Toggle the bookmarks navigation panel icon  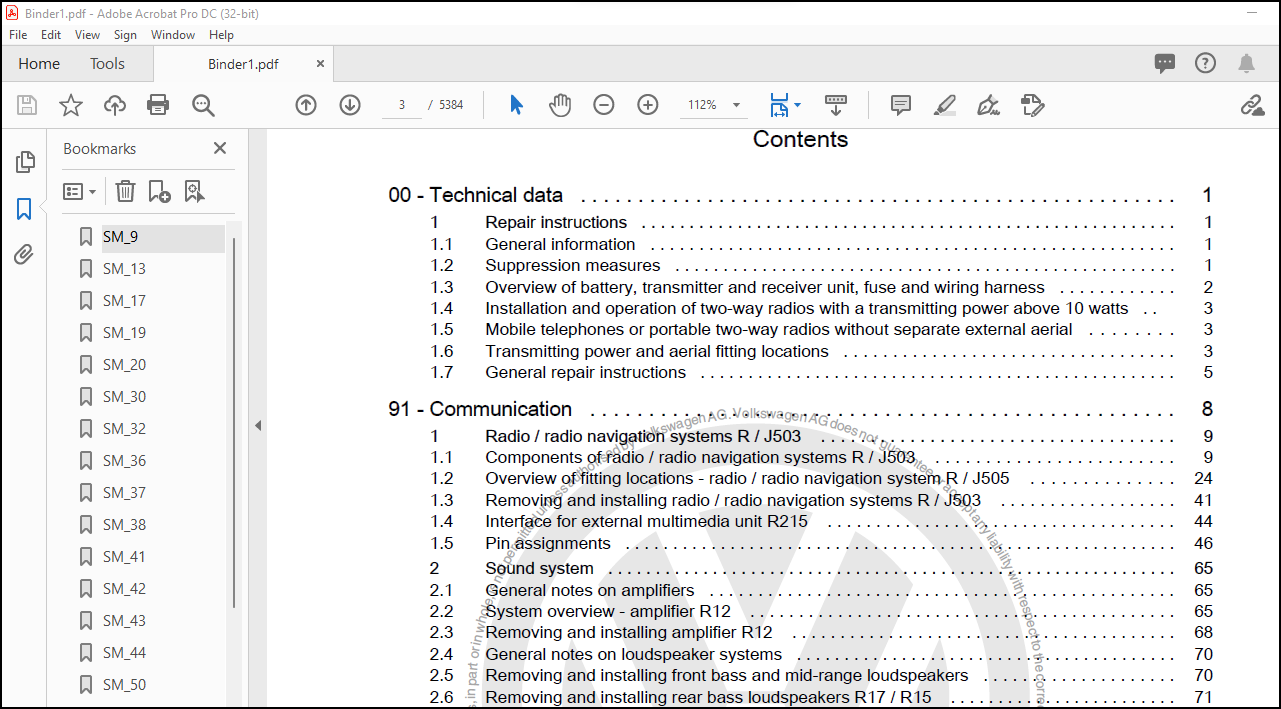point(25,209)
